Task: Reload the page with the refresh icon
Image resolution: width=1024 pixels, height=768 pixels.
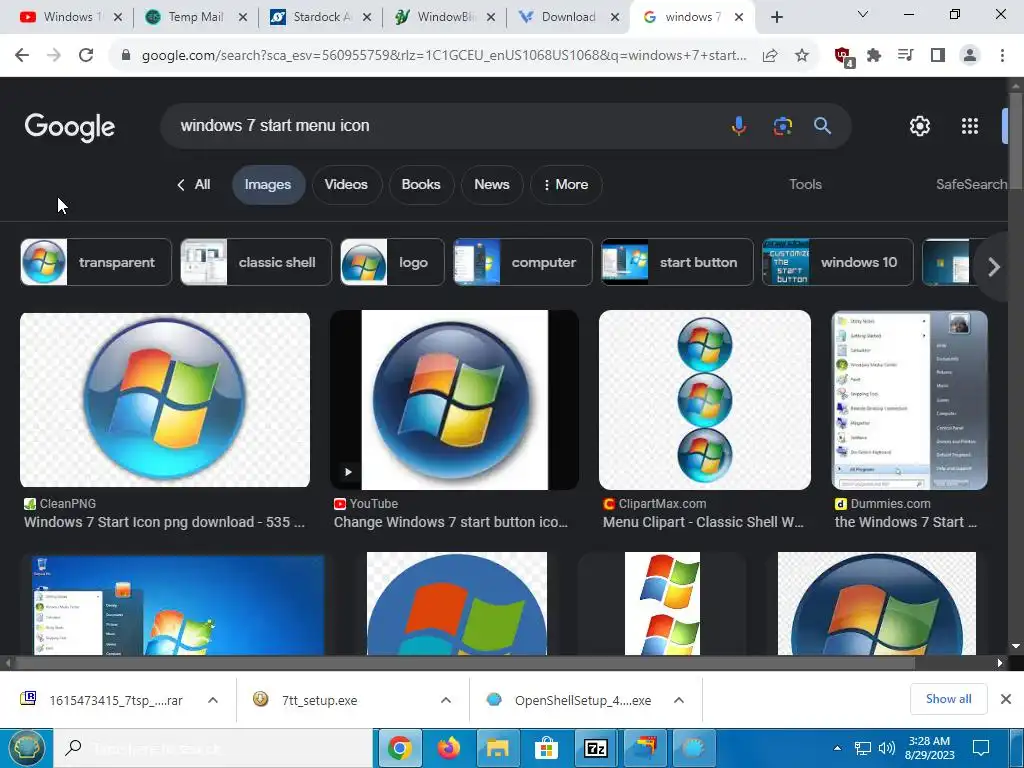Action: (x=86, y=56)
